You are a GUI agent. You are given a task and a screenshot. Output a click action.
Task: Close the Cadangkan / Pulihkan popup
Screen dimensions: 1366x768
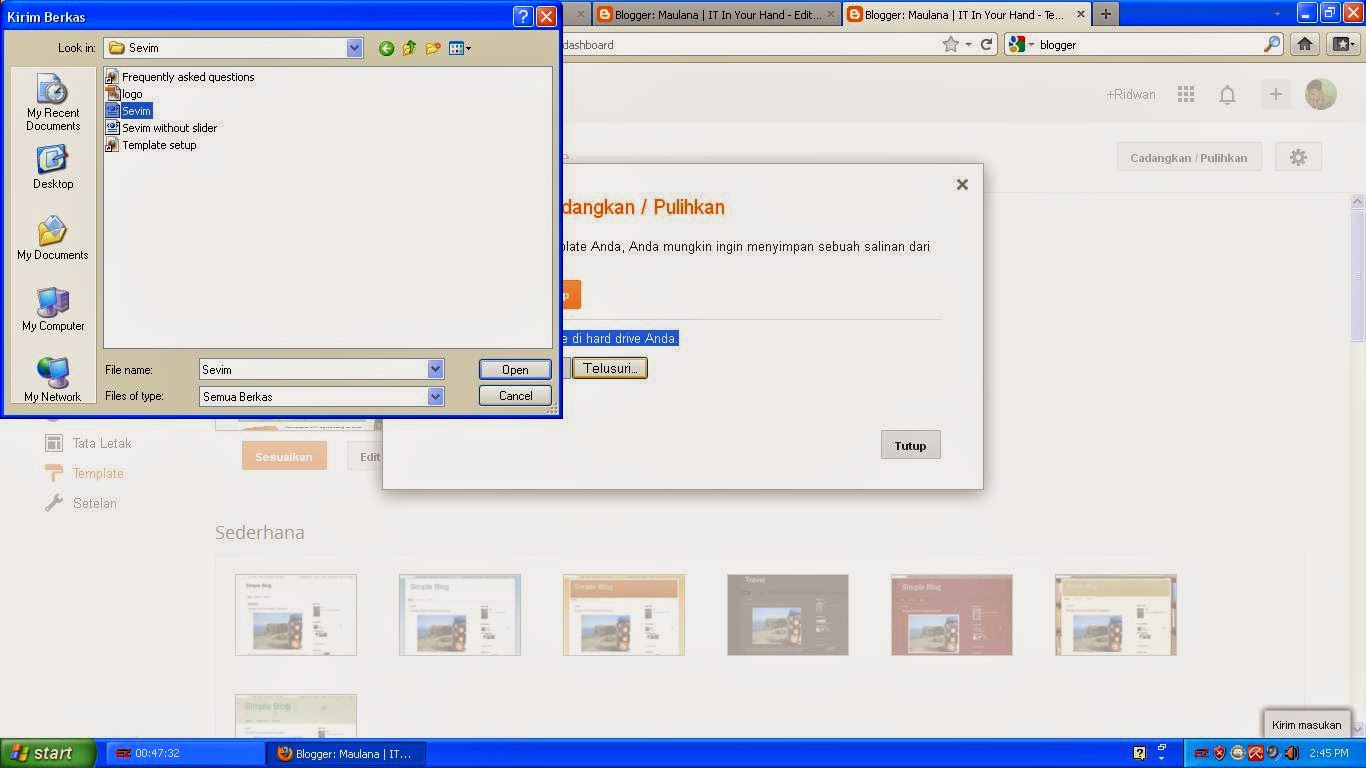(x=962, y=184)
